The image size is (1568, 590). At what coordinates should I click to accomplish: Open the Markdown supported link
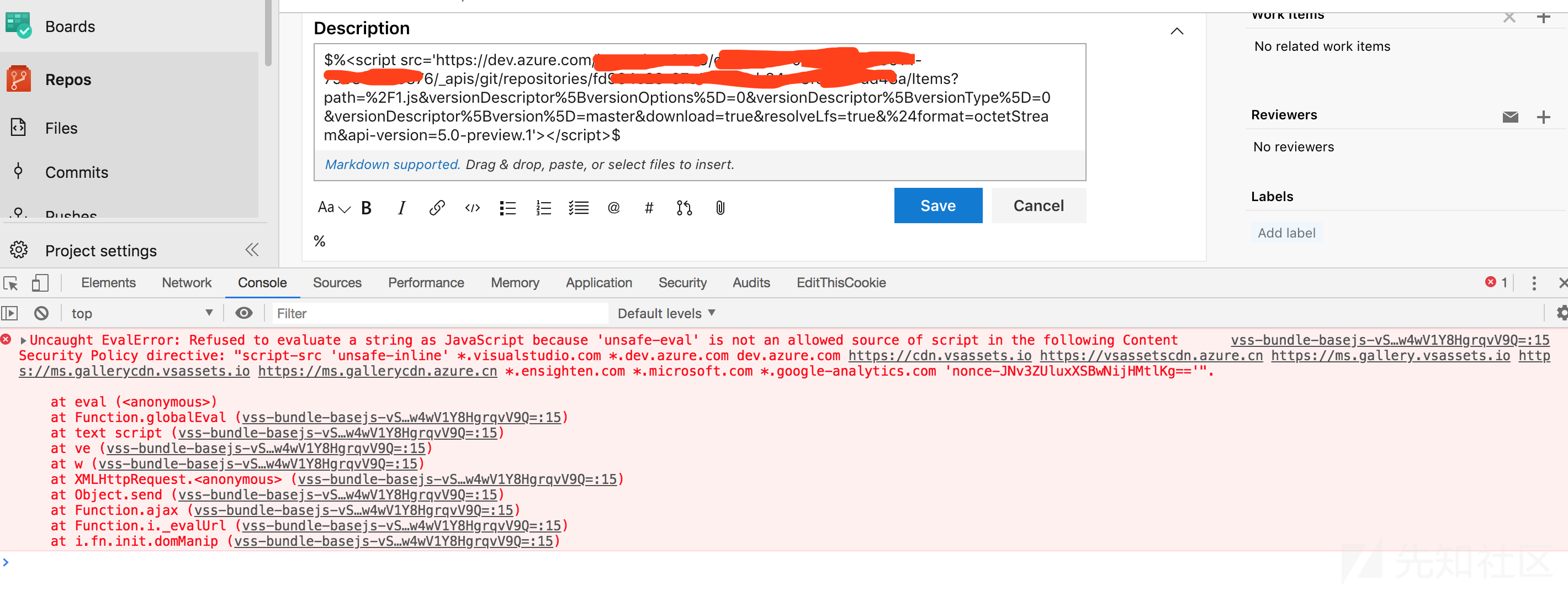392,165
